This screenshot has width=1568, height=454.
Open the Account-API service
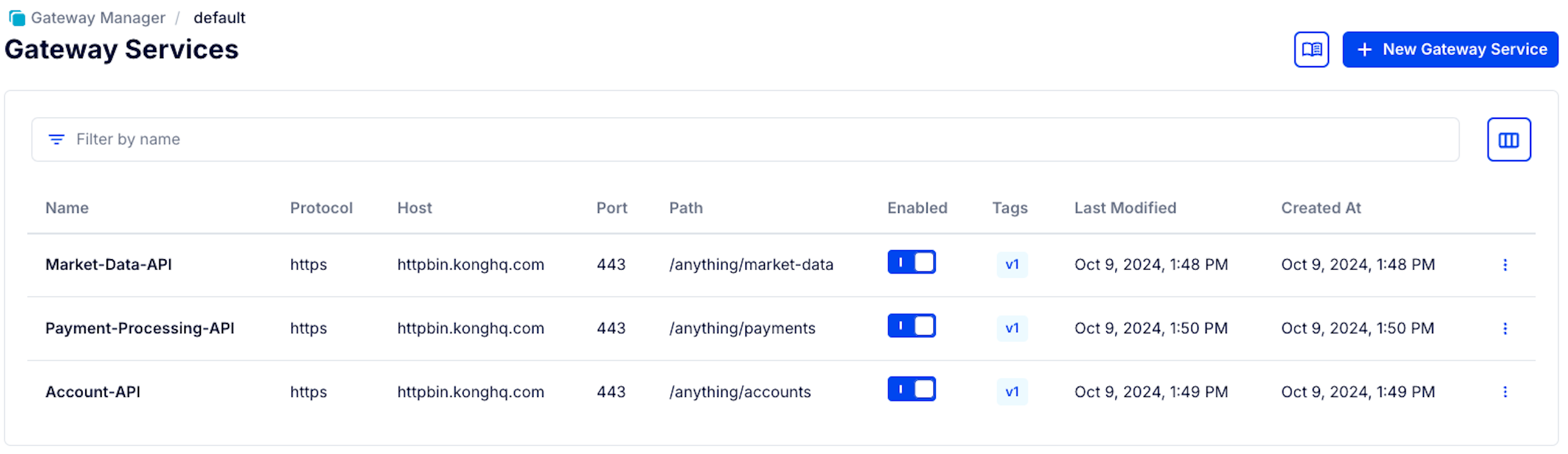[92, 392]
